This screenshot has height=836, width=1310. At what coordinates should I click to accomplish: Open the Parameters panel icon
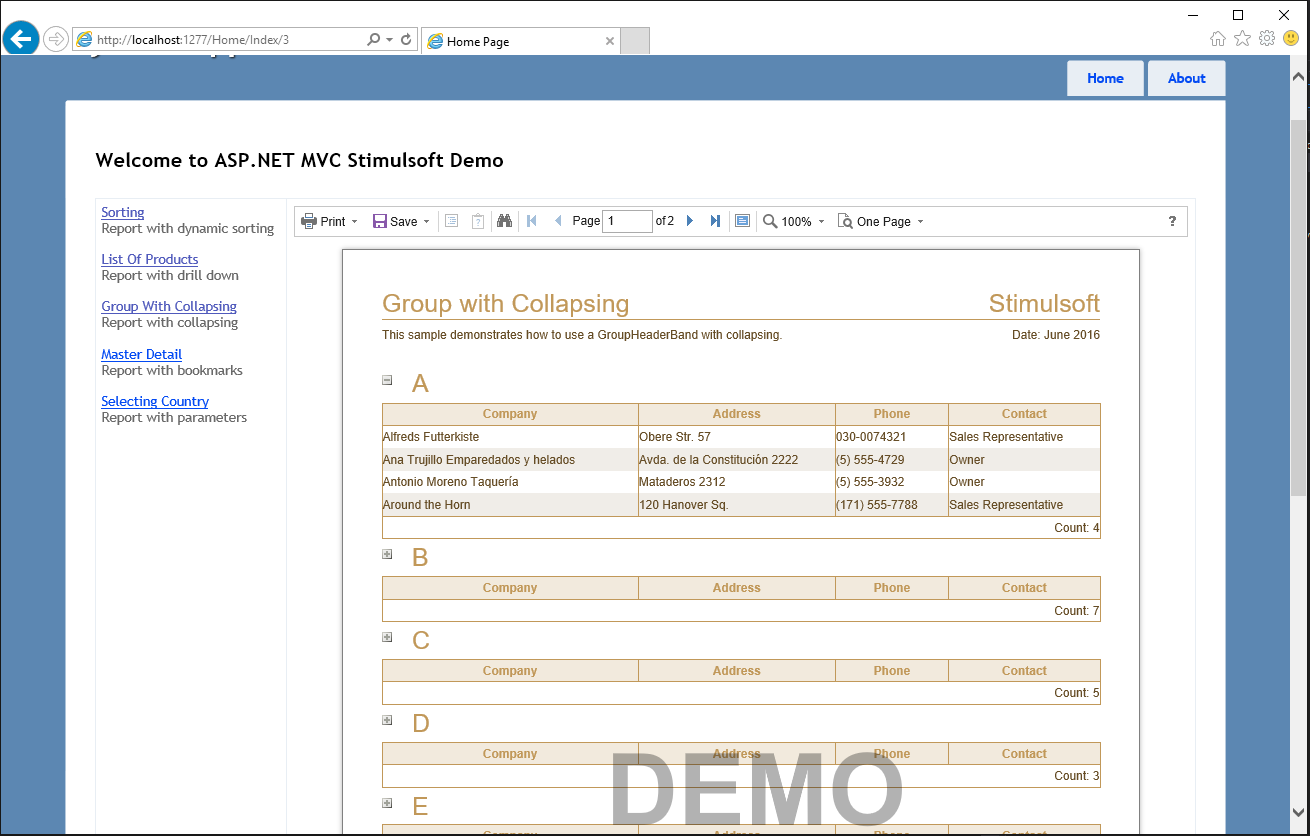click(x=478, y=221)
